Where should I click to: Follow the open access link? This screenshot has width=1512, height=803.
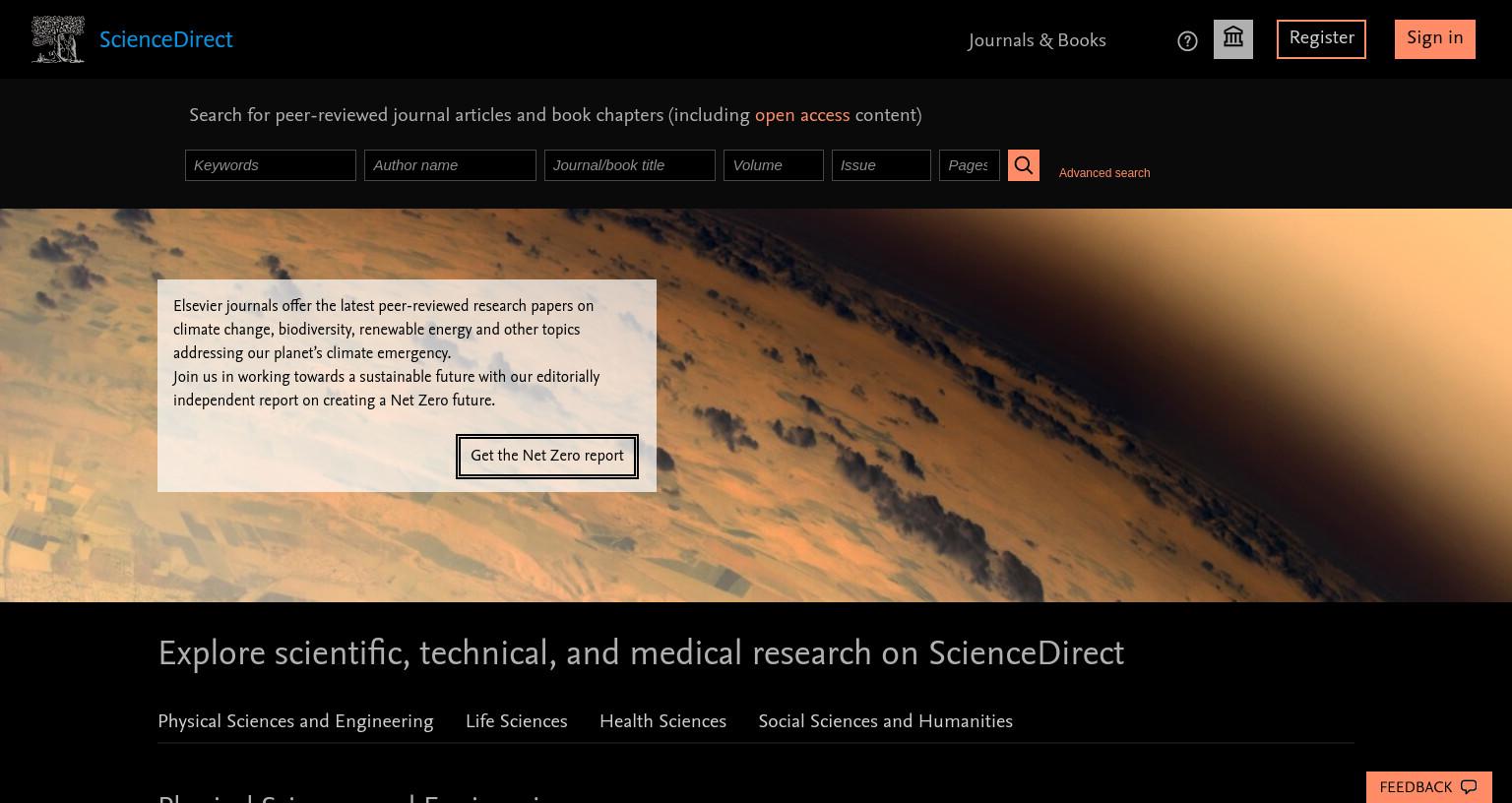802,115
